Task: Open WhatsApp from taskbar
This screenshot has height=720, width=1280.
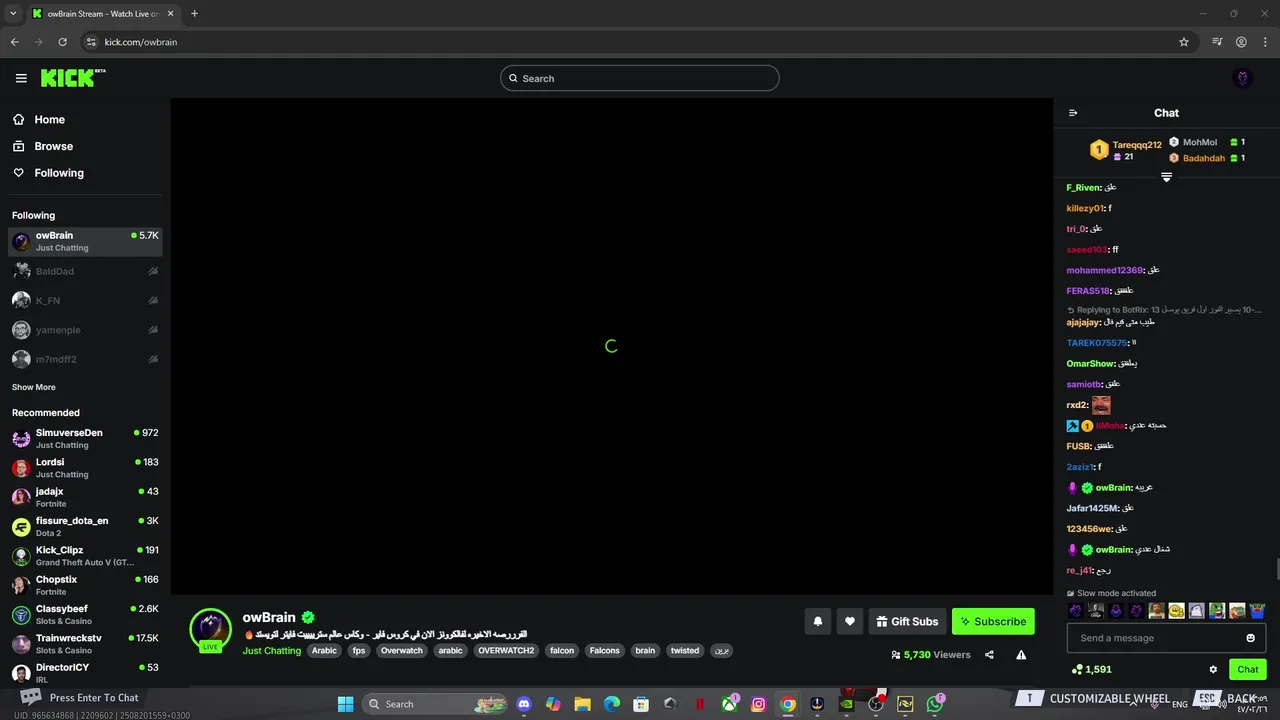Action: point(935,704)
